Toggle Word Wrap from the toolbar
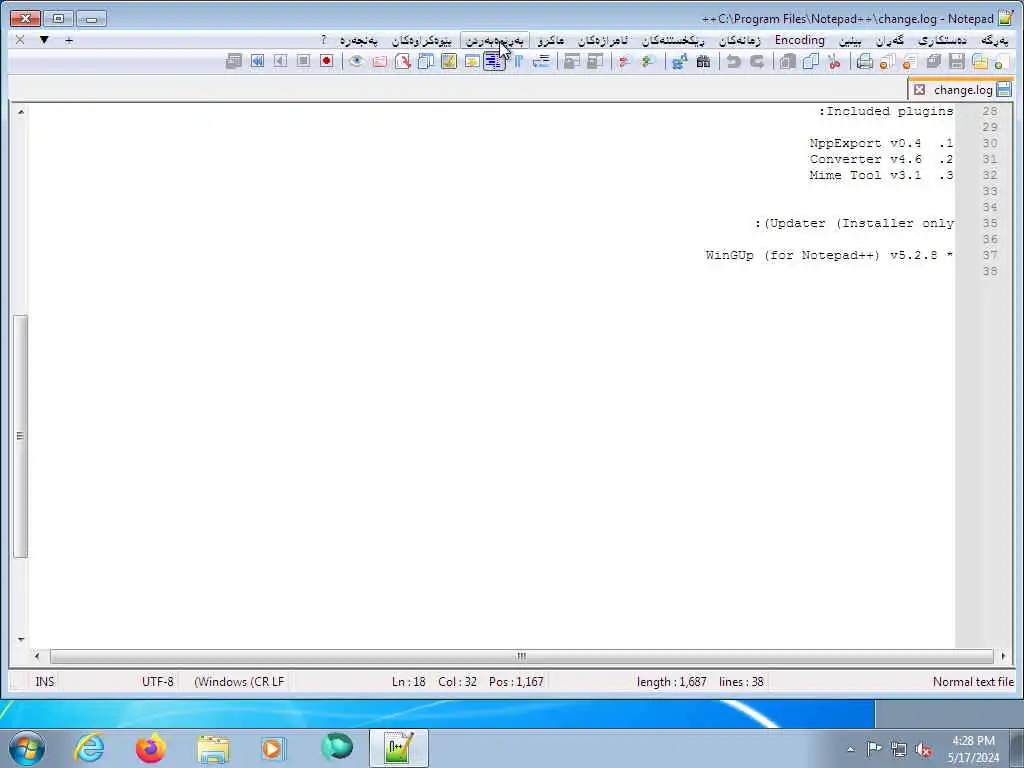The height and width of the screenshot is (768, 1024). (541, 62)
